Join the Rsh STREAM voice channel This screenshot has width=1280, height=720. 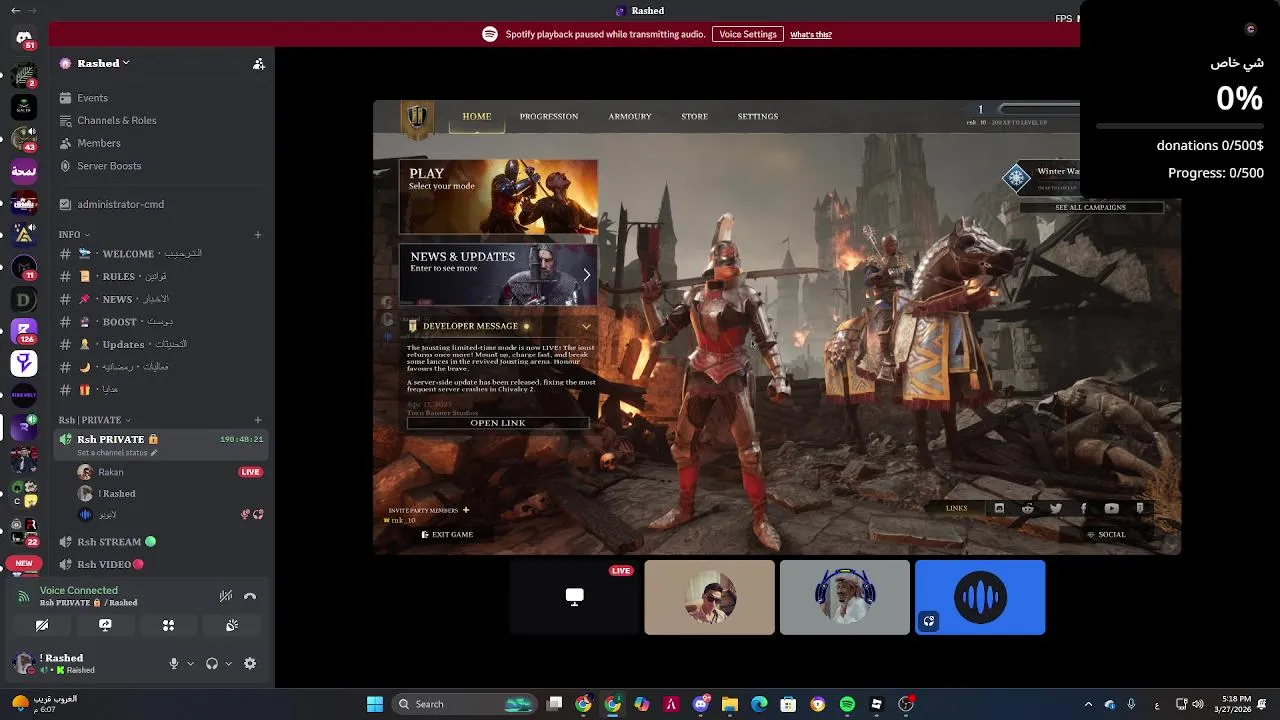pos(162,542)
